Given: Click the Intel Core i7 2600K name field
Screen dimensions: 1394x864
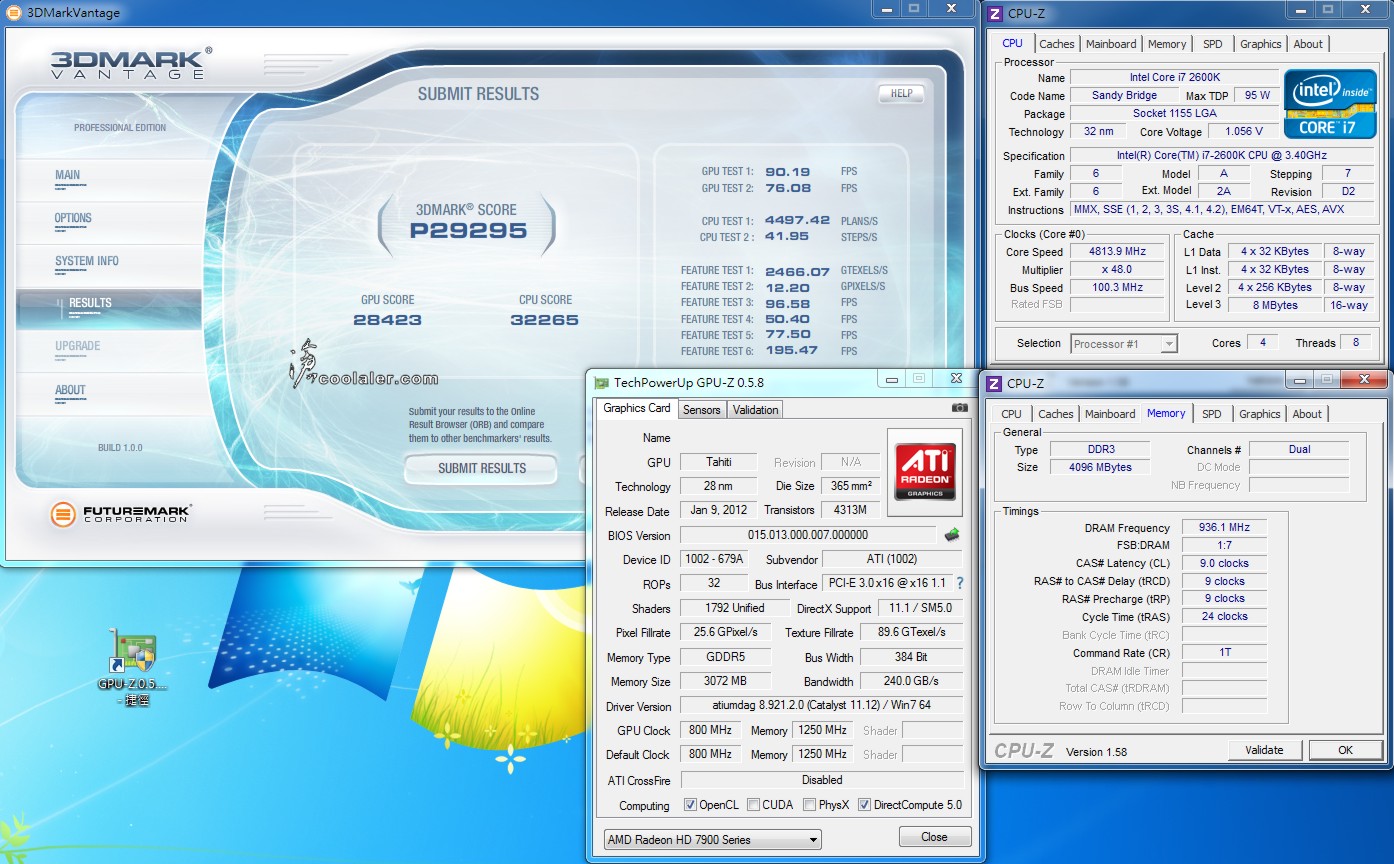Looking at the screenshot, I should coord(1174,77).
